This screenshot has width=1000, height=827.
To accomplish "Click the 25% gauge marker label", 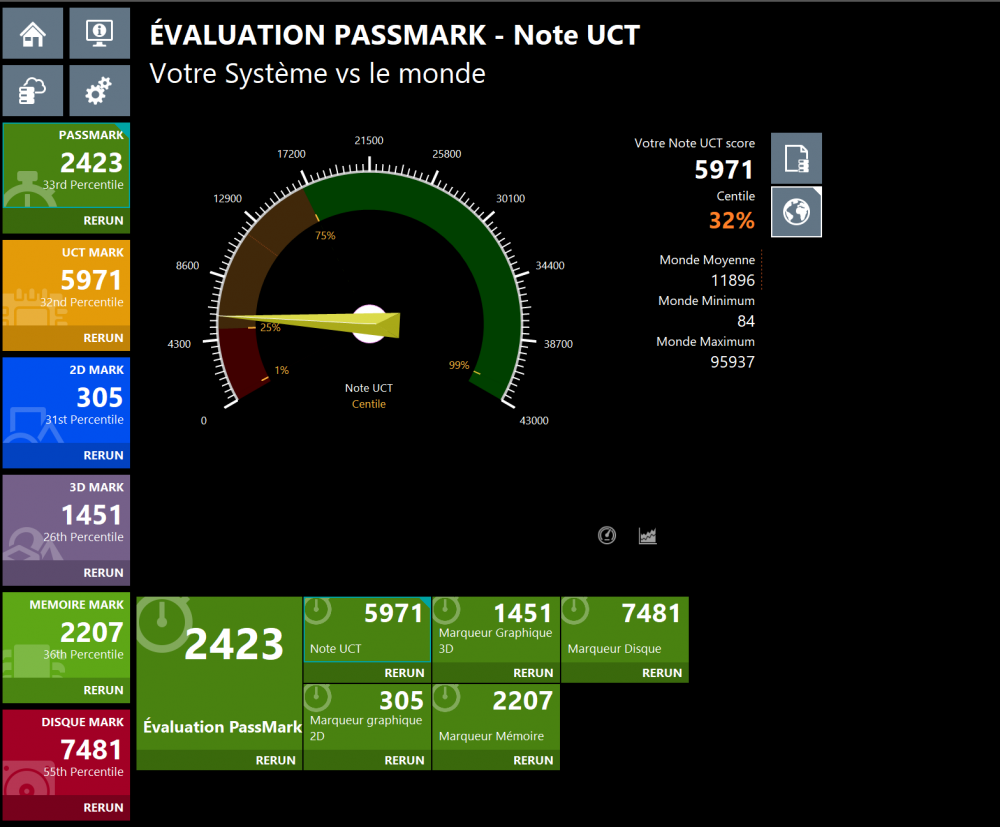I will [270, 327].
